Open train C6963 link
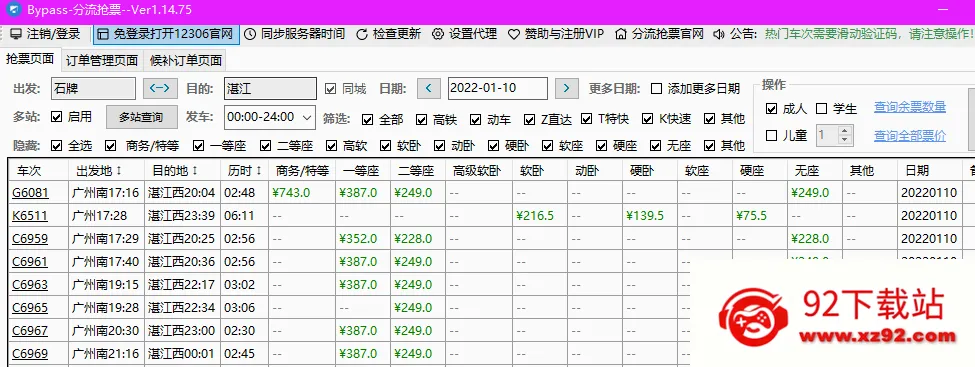Image resolution: width=975 pixels, height=367 pixels. point(30,285)
